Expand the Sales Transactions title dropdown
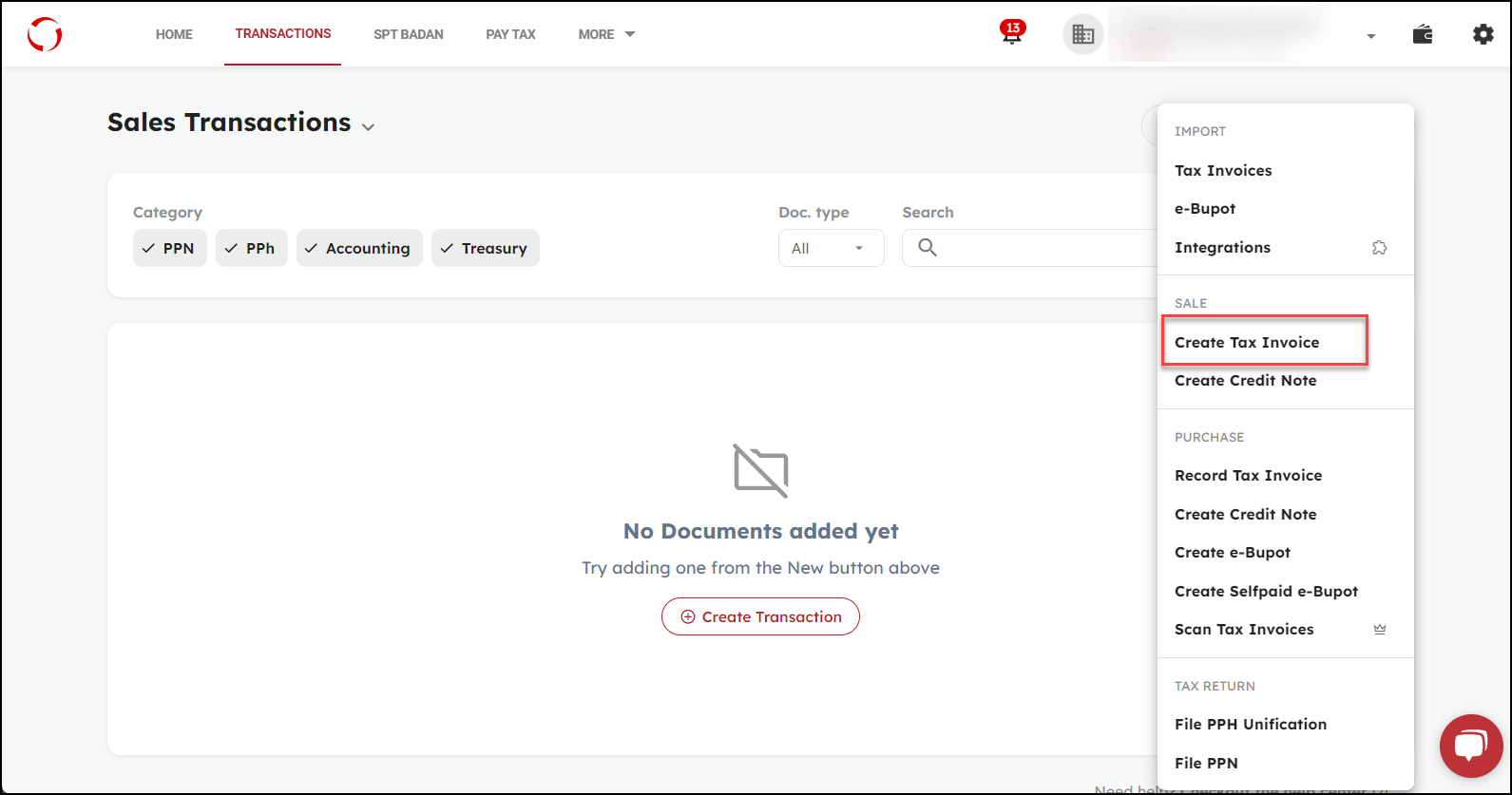Viewport: 1512px width, 795px height. [368, 126]
